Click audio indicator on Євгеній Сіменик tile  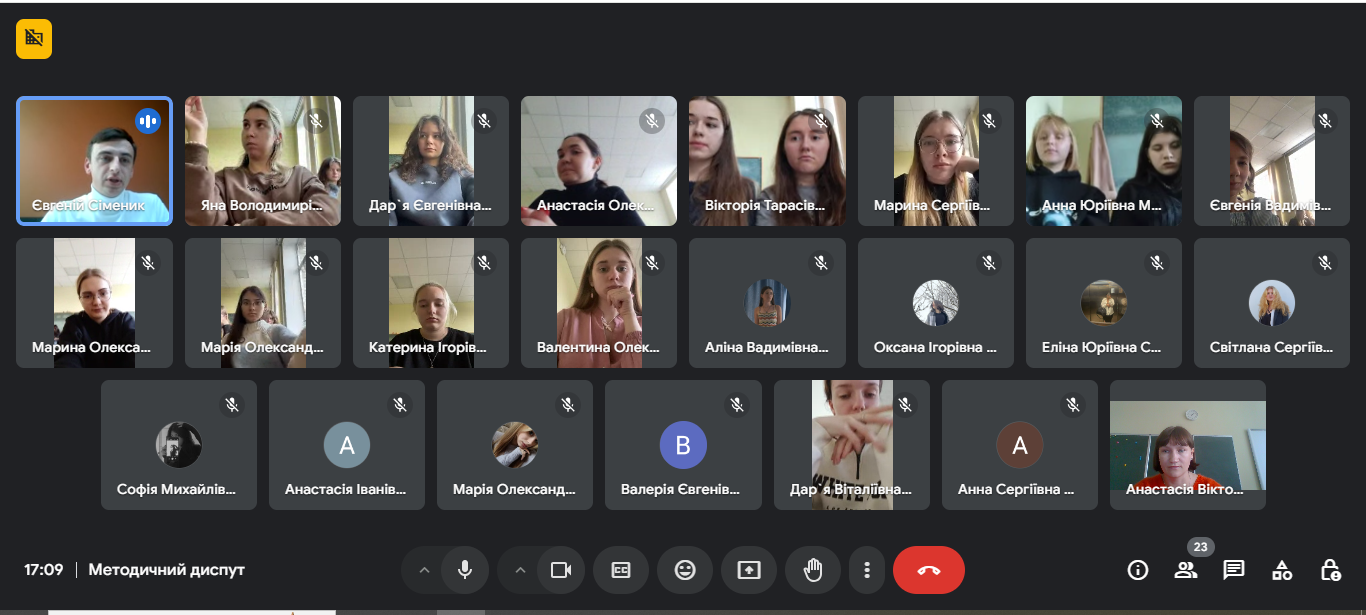pos(148,121)
